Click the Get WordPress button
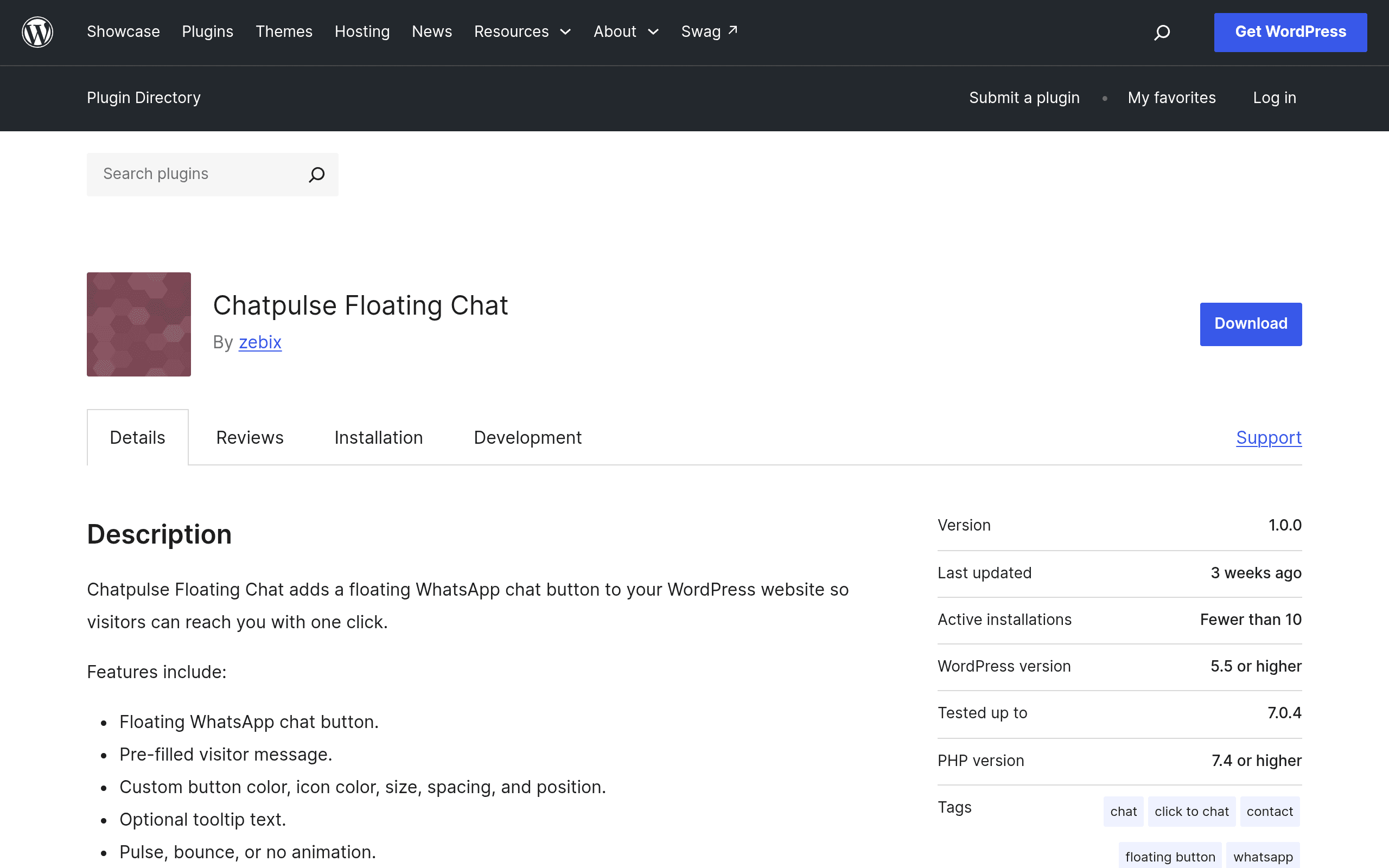Screen dimensions: 1389x868 (x=1290, y=32)
